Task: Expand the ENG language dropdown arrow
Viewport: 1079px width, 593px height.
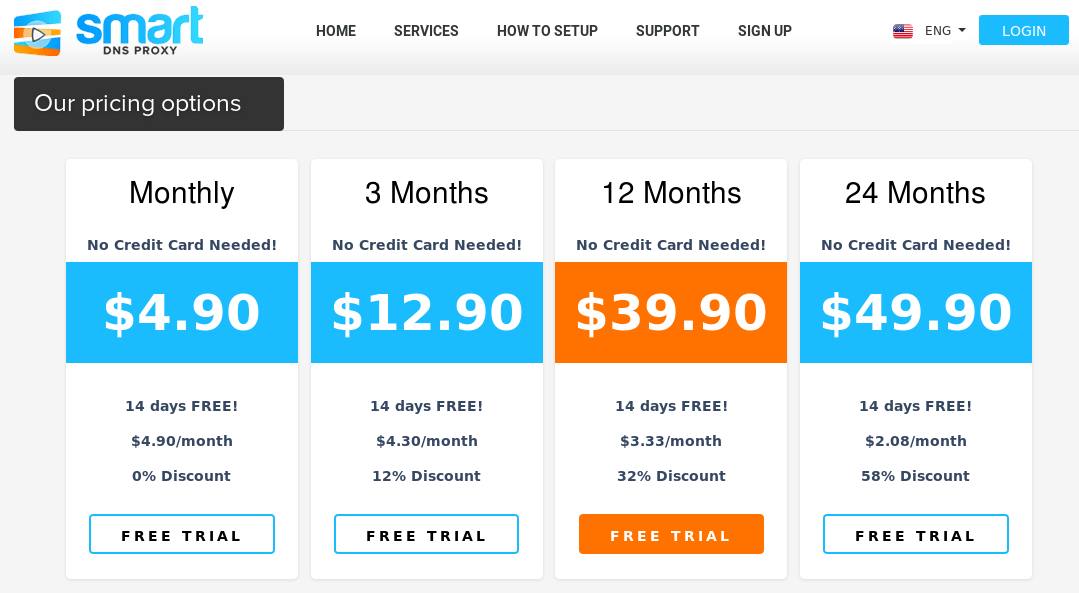Action: pyautogui.click(x=961, y=30)
